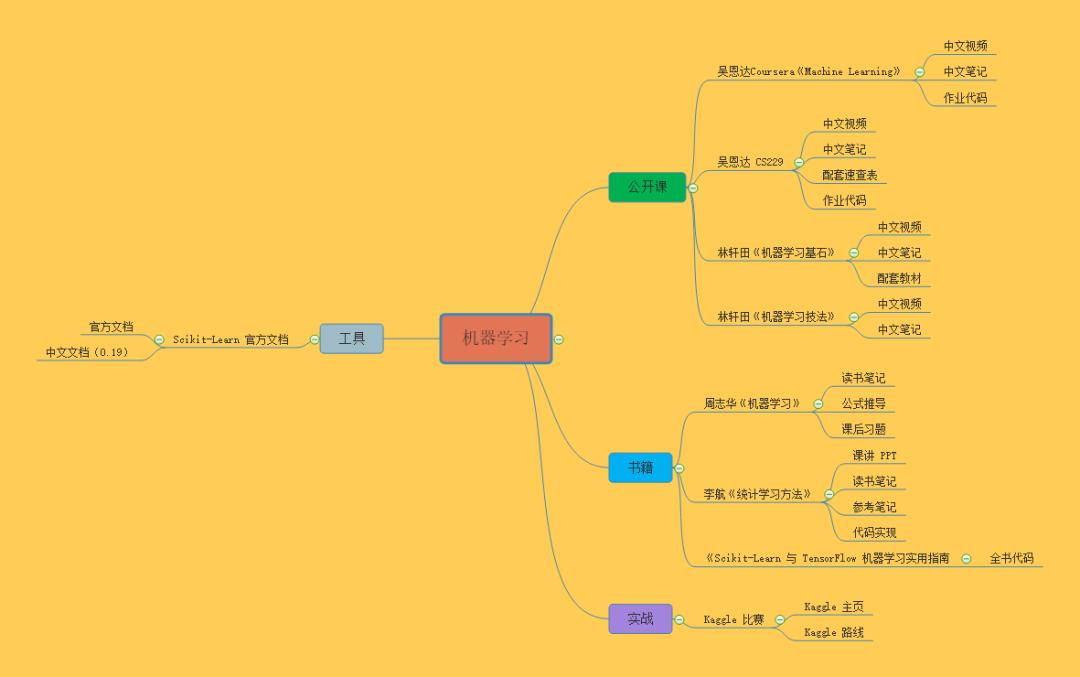Select 李航《统计学习方法》 topic
The height and width of the screenshot is (677, 1080).
[757, 494]
